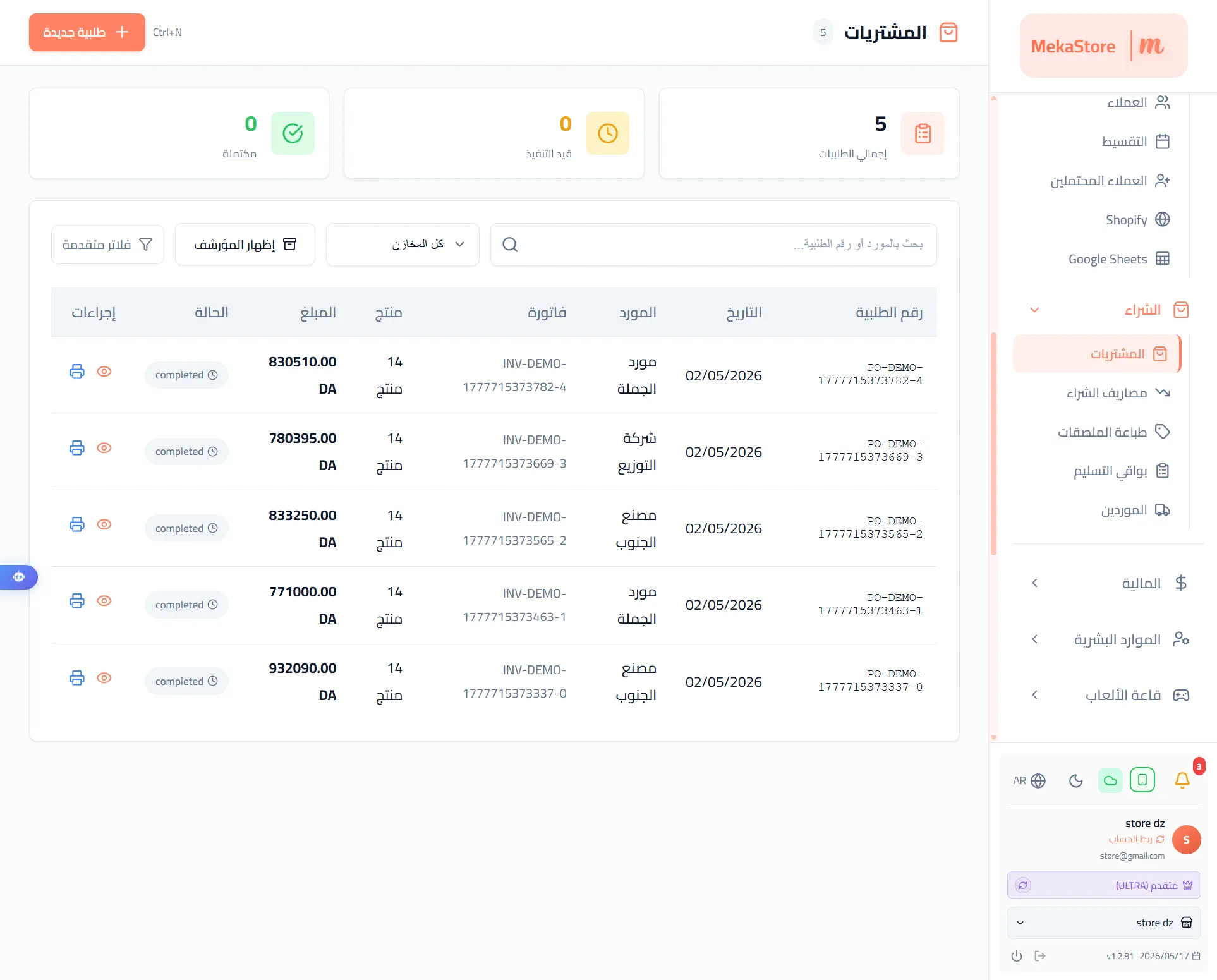
Task: Click the mobile device icon in sidebar
Action: tap(1142, 780)
